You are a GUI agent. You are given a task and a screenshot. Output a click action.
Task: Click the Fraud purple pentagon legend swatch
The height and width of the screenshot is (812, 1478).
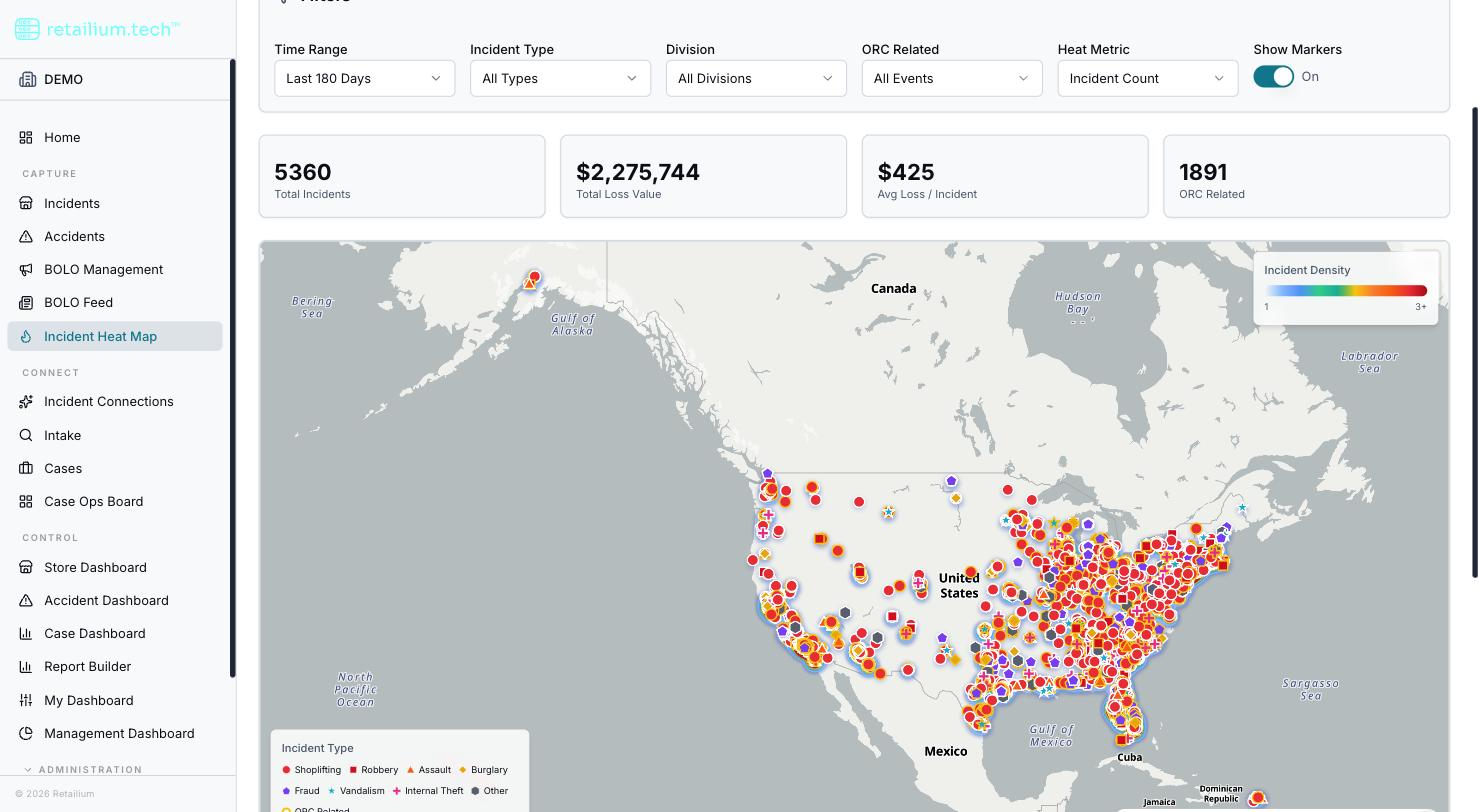point(286,791)
